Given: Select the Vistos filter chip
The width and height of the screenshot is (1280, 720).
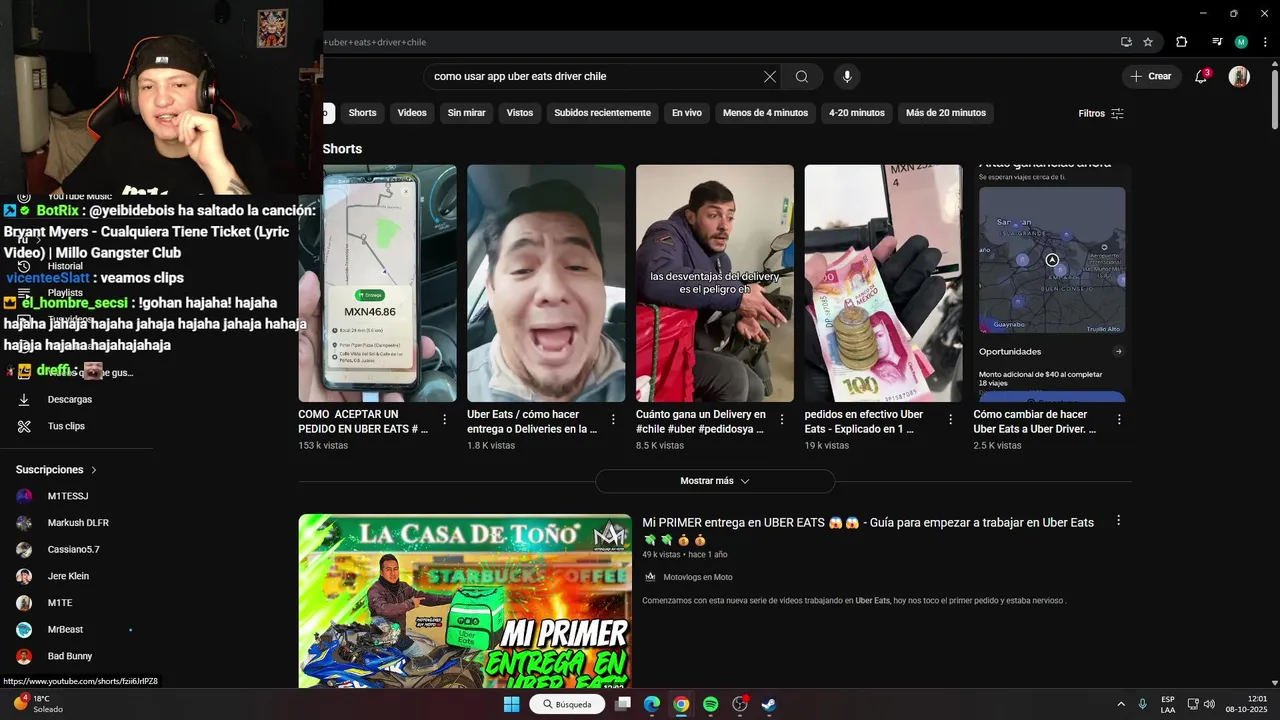Looking at the screenshot, I should [x=520, y=113].
